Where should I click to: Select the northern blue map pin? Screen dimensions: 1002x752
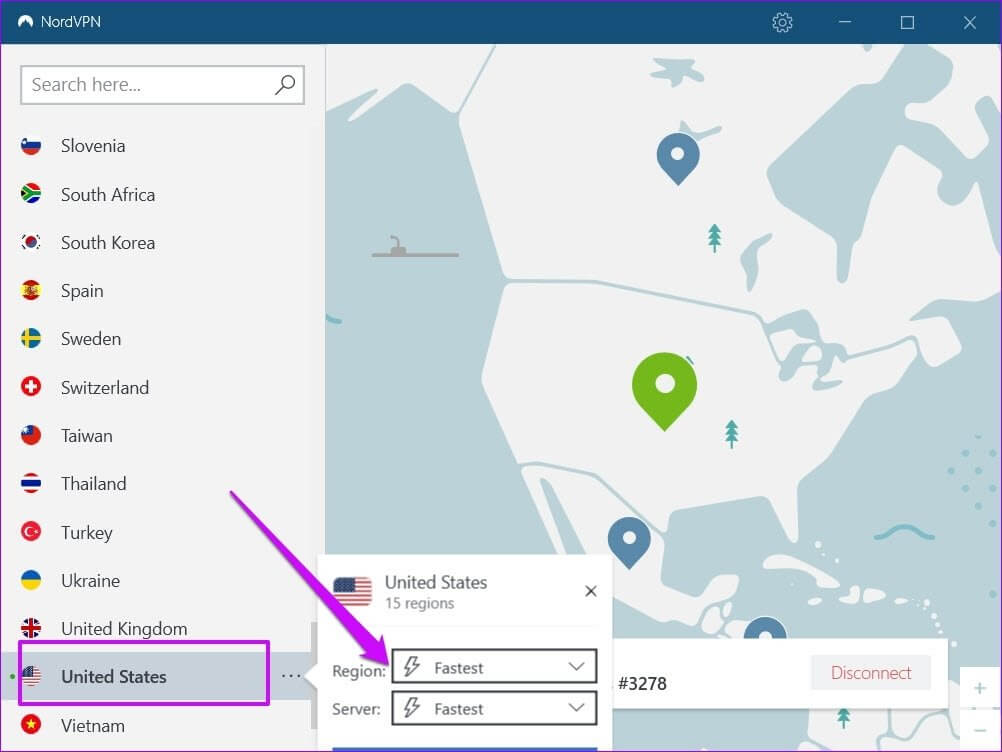[677, 156]
